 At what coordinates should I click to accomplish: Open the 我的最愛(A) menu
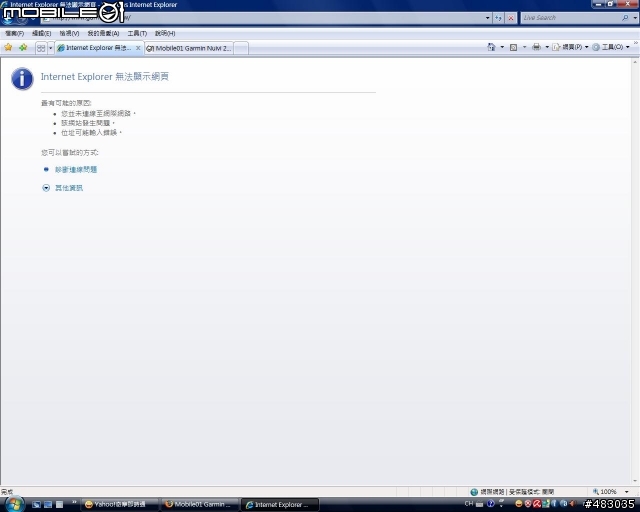tap(103, 33)
